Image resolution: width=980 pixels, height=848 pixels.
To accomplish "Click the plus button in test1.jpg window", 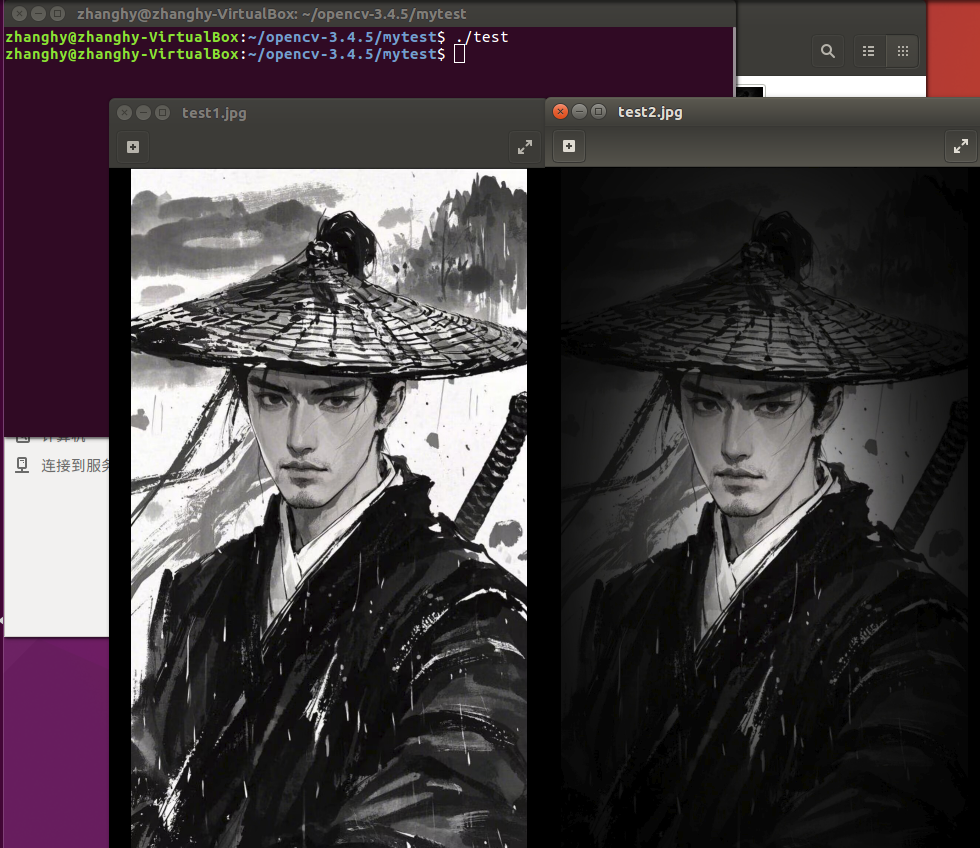I will [133, 147].
